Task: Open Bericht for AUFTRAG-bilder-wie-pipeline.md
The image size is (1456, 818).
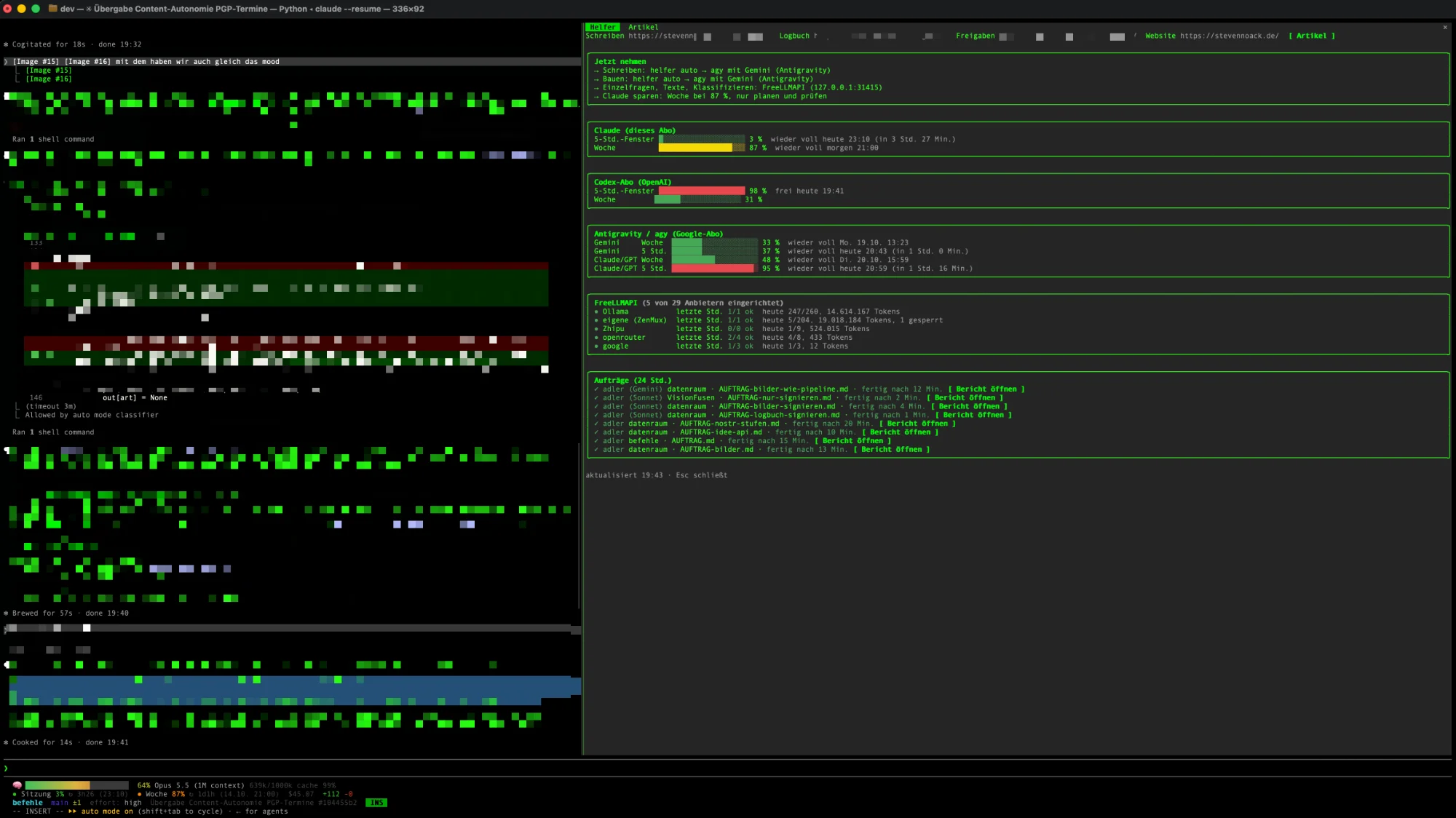Action: 986,389
